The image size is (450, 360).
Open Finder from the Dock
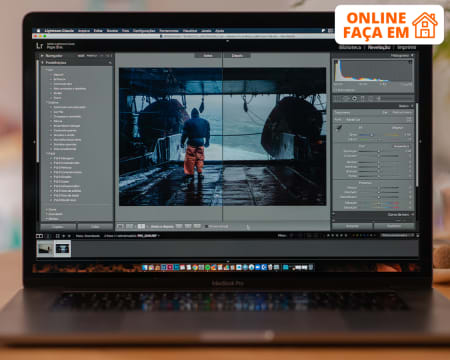[145, 267]
